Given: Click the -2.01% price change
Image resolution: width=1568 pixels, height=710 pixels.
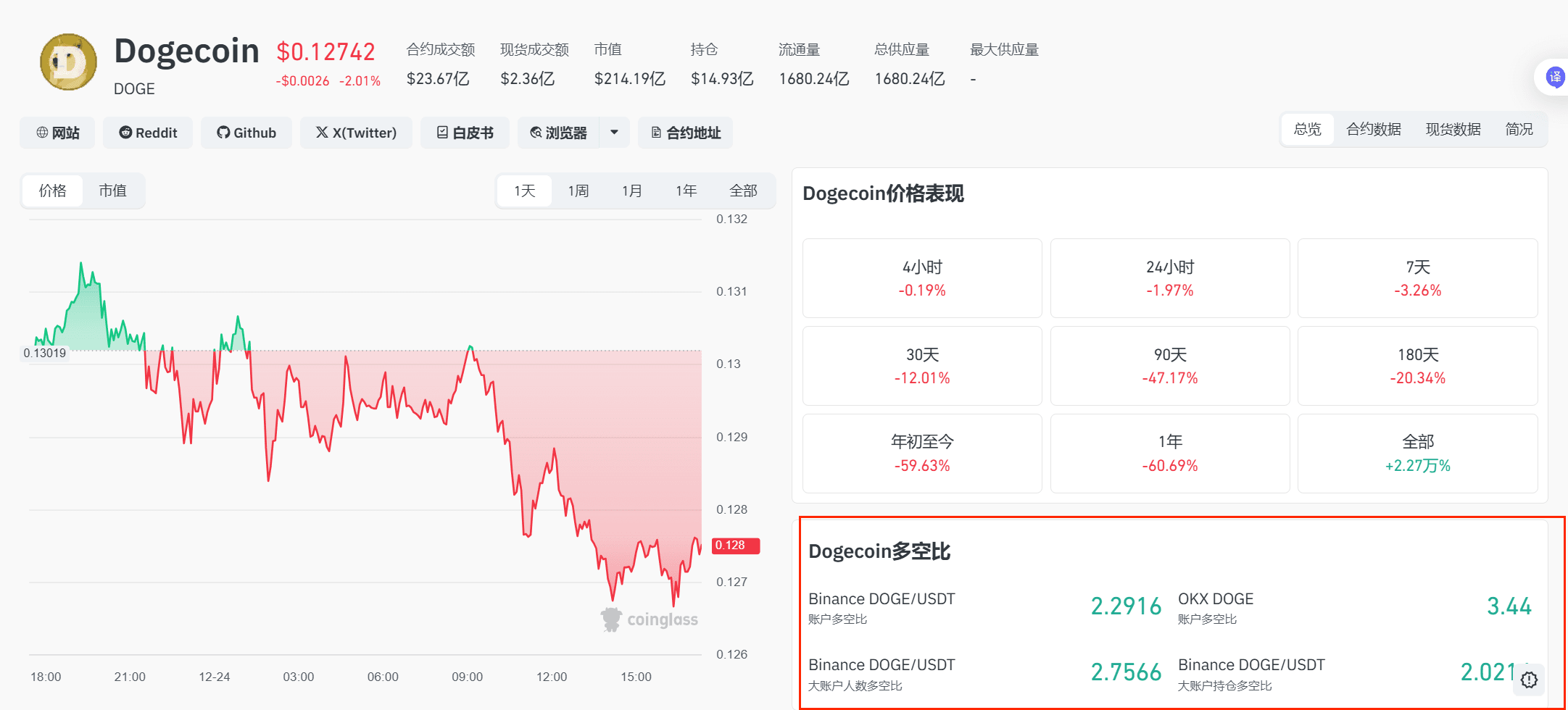Looking at the screenshot, I should click(360, 81).
